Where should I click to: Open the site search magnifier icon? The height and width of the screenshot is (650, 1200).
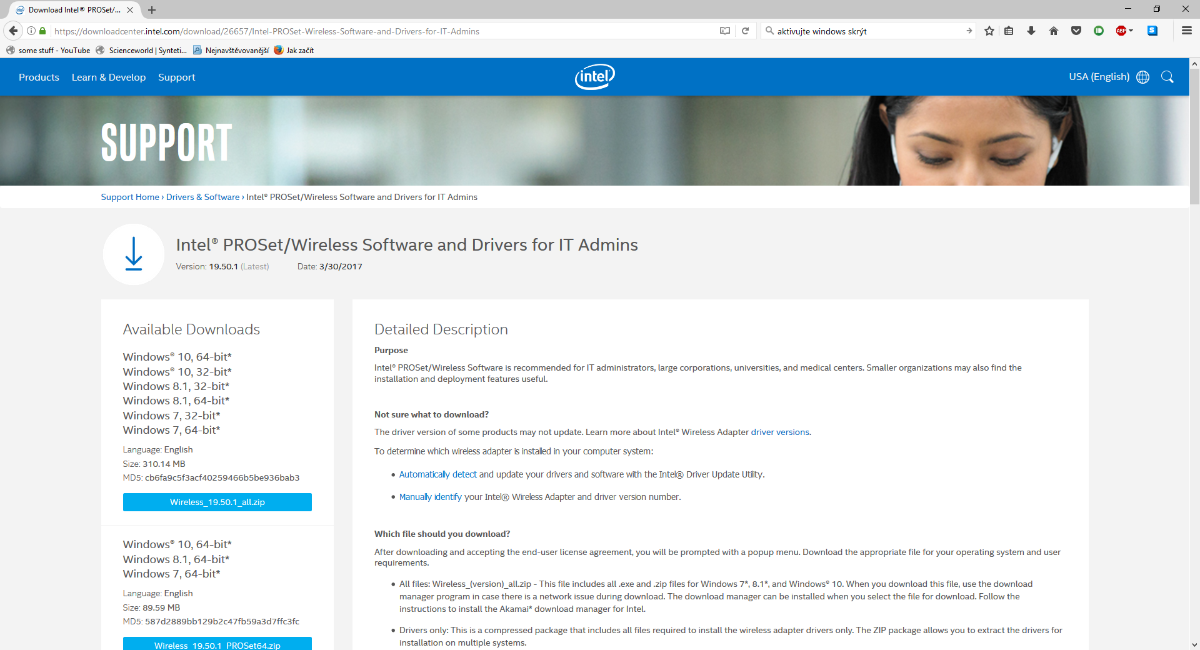click(1167, 77)
